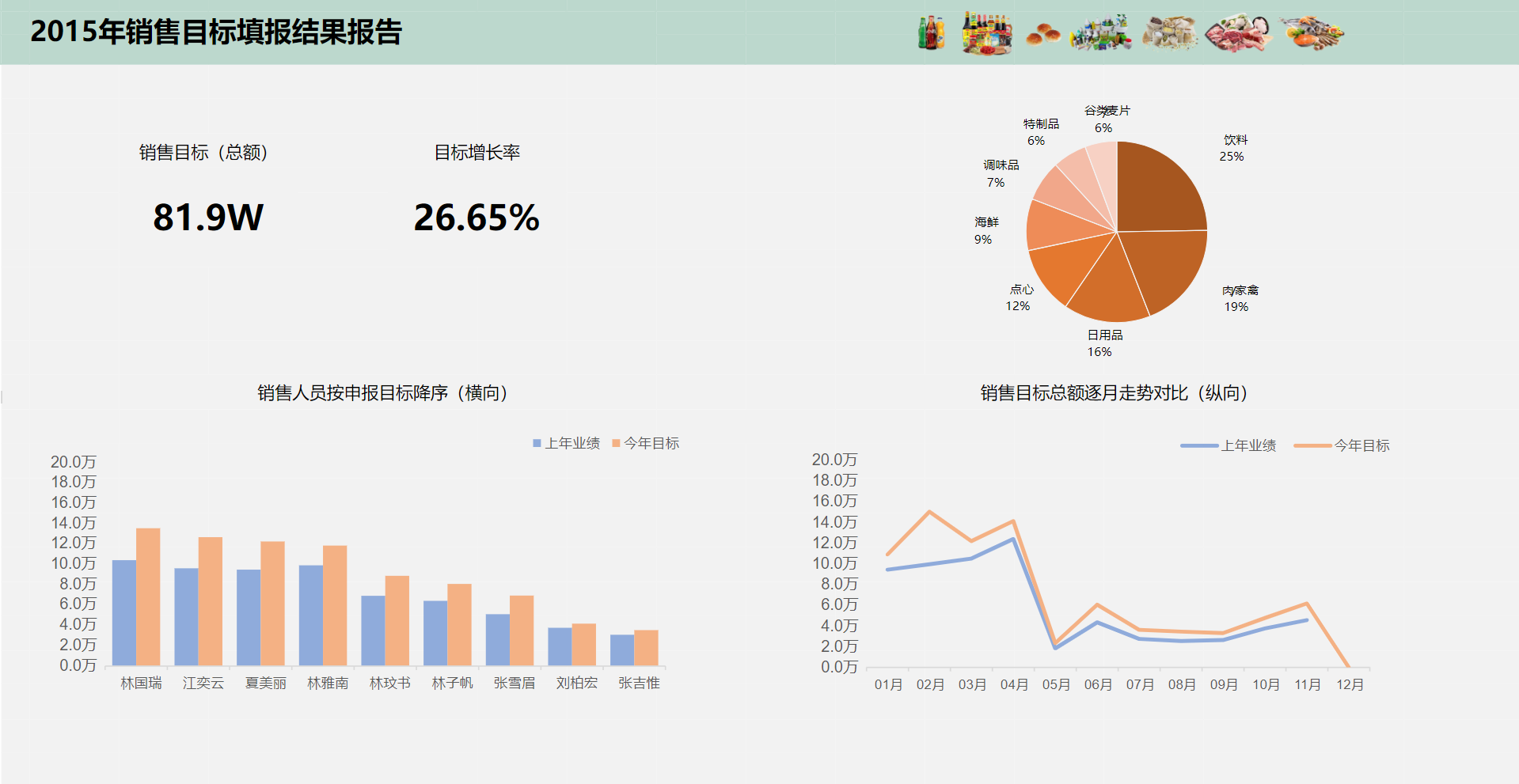The image size is (1519, 784).
Task: Click the 林子帆 axis label
Action: [x=452, y=683]
